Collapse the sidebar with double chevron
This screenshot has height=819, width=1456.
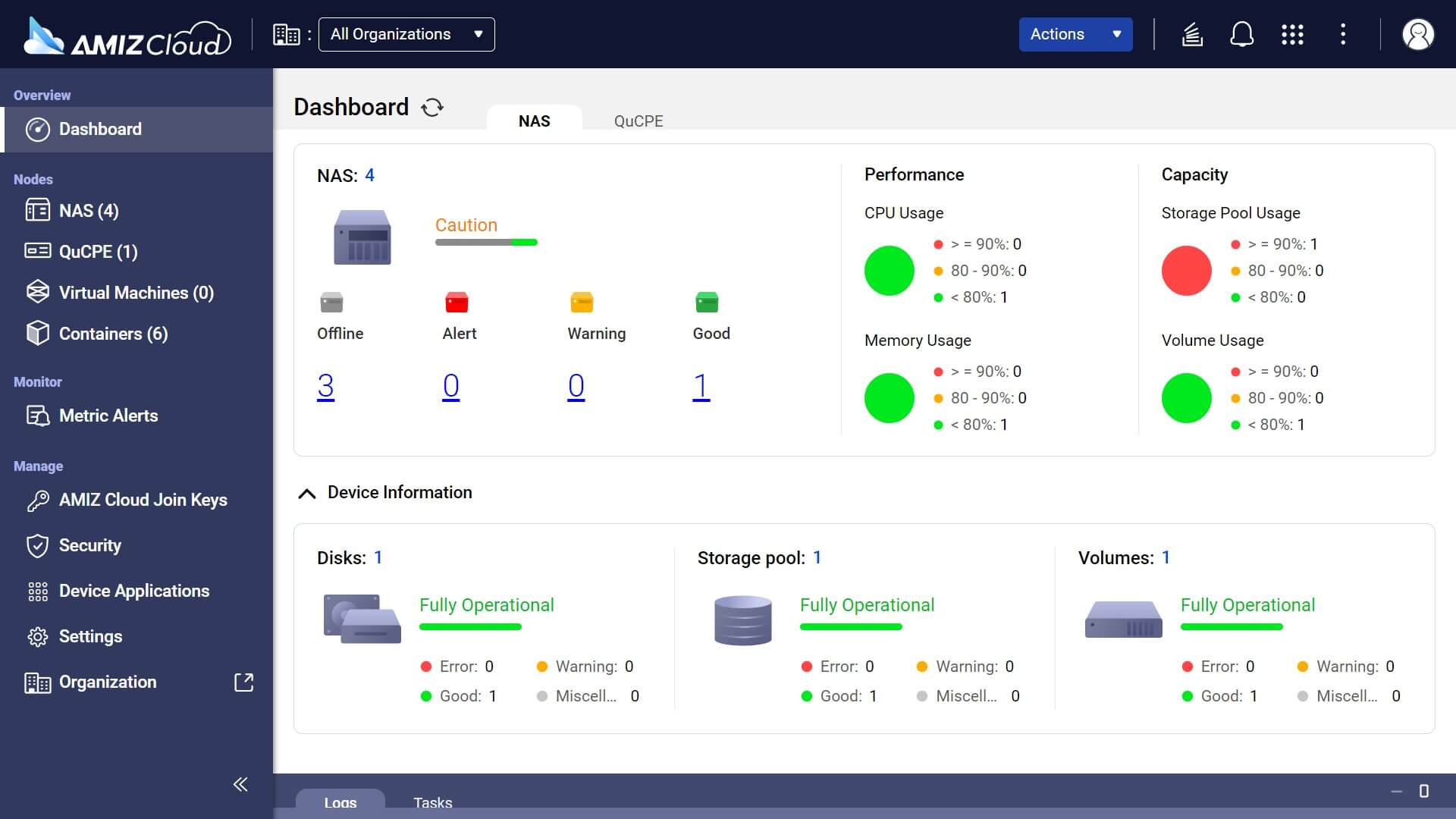tap(240, 784)
